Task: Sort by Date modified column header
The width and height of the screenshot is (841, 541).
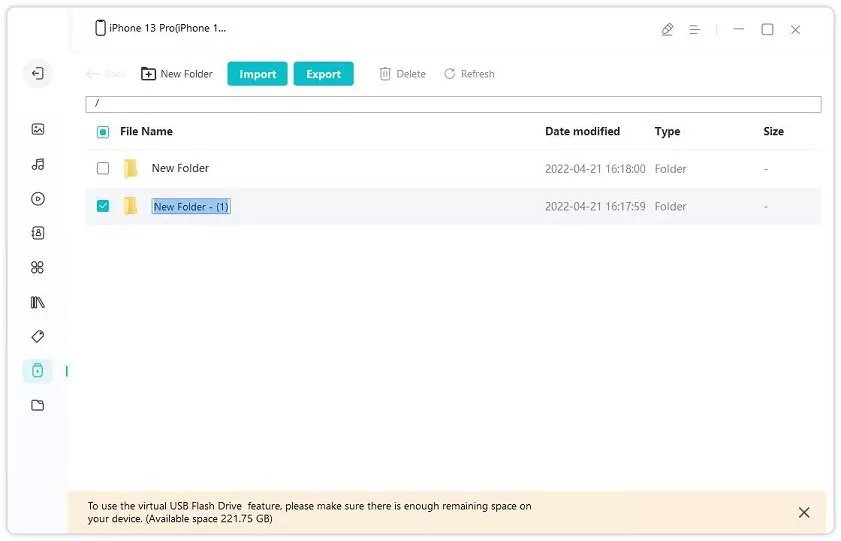Action: pyautogui.click(x=582, y=131)
